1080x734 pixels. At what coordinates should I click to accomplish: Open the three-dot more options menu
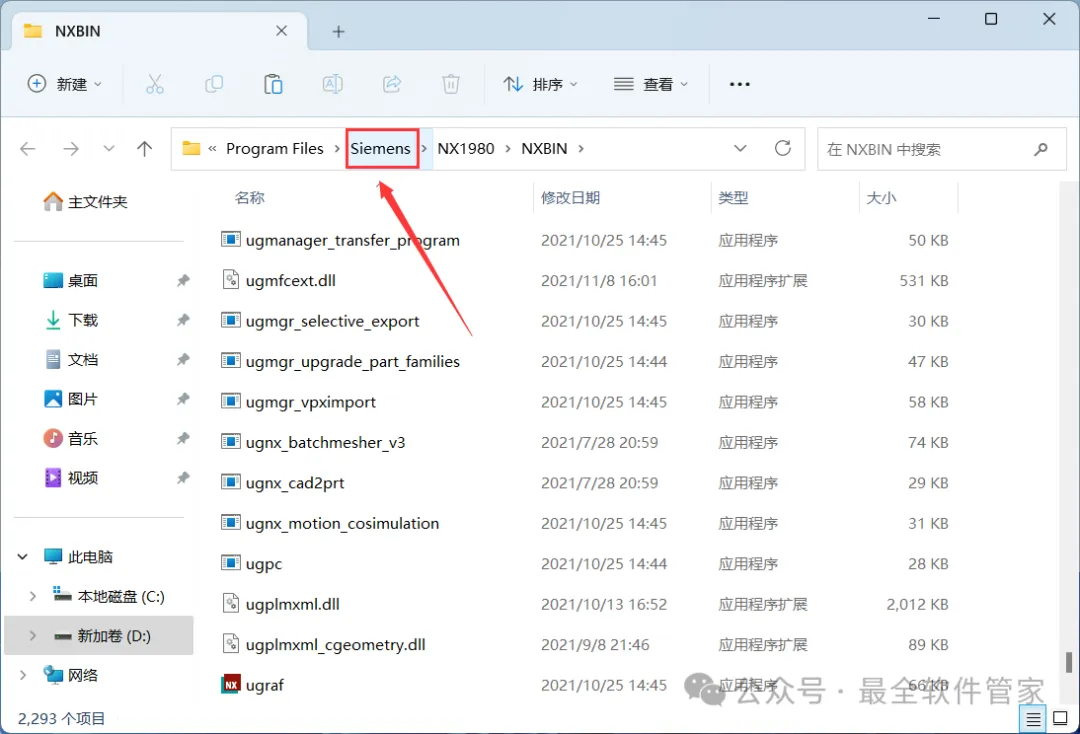[x=740, y=84]
